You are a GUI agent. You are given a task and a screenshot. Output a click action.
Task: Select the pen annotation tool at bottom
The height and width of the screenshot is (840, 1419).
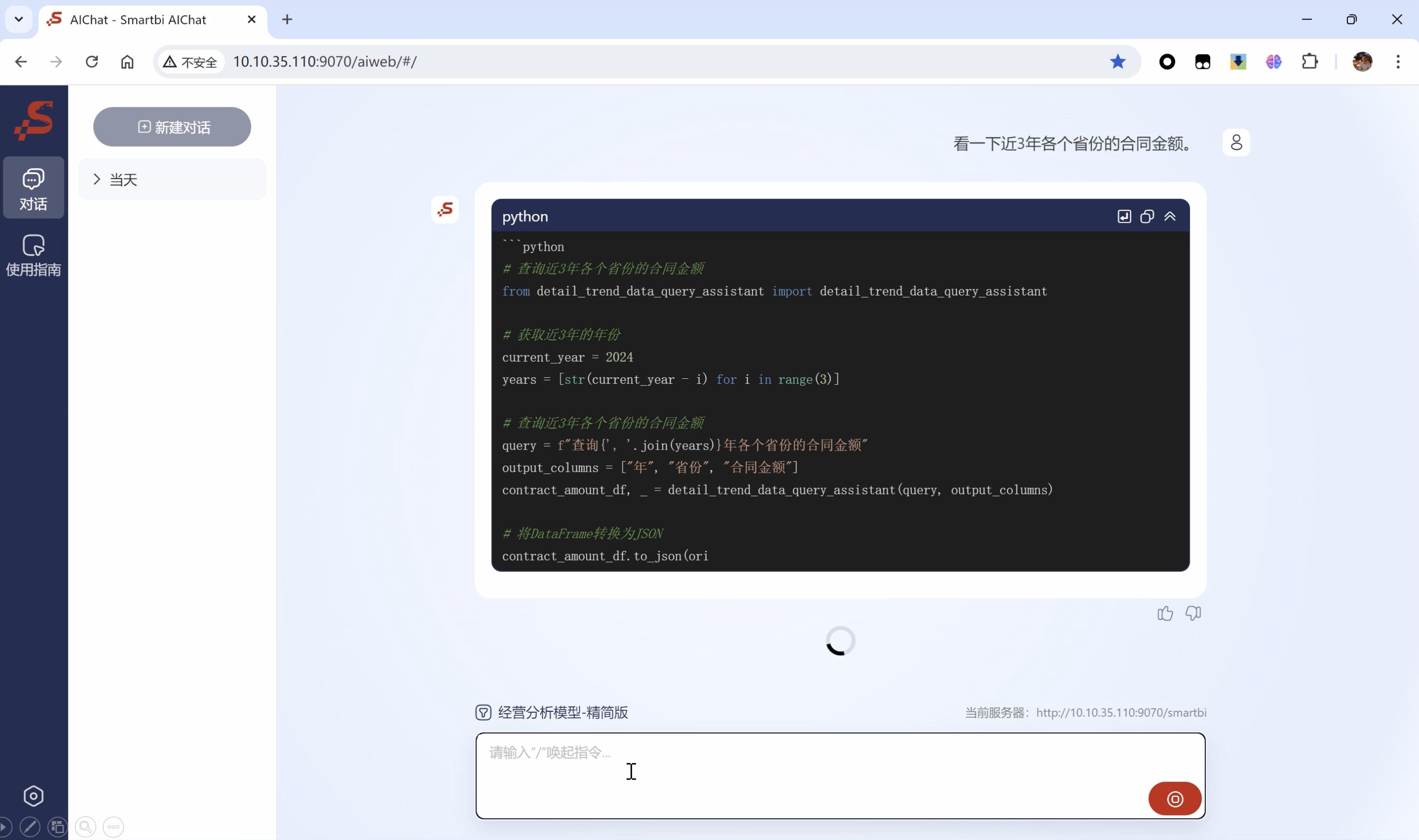click(x=30, y=827)
